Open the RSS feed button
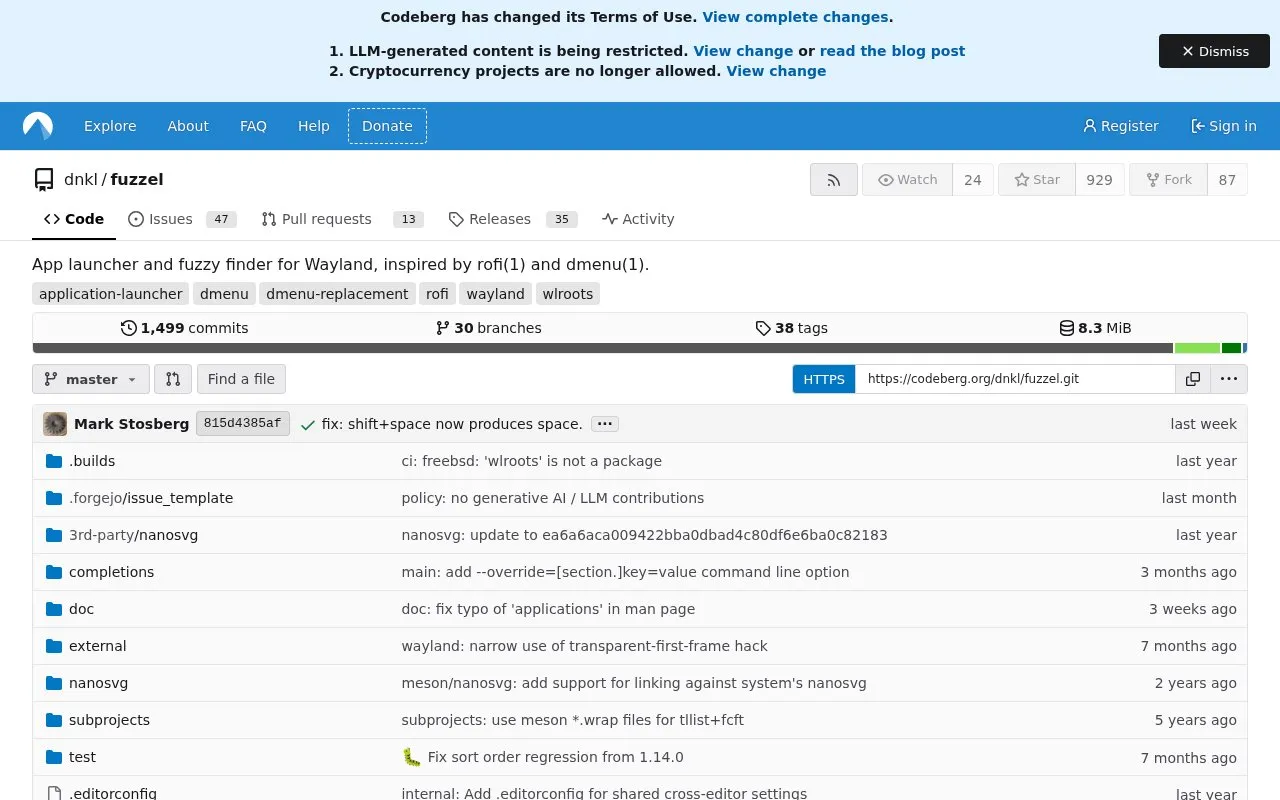The height and width of the screenshot is (800, 1280). [834, 180]
